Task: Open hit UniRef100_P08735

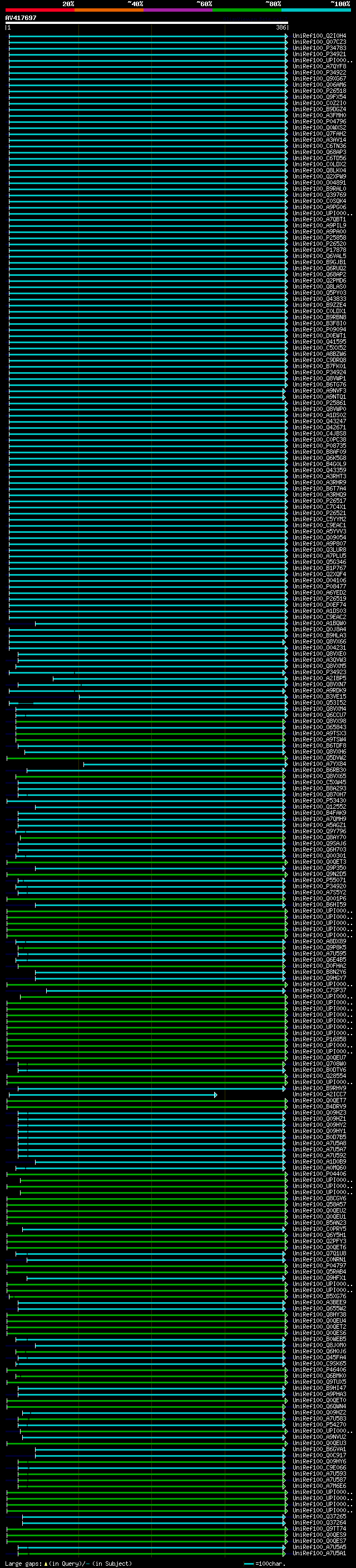Action: 319,446
